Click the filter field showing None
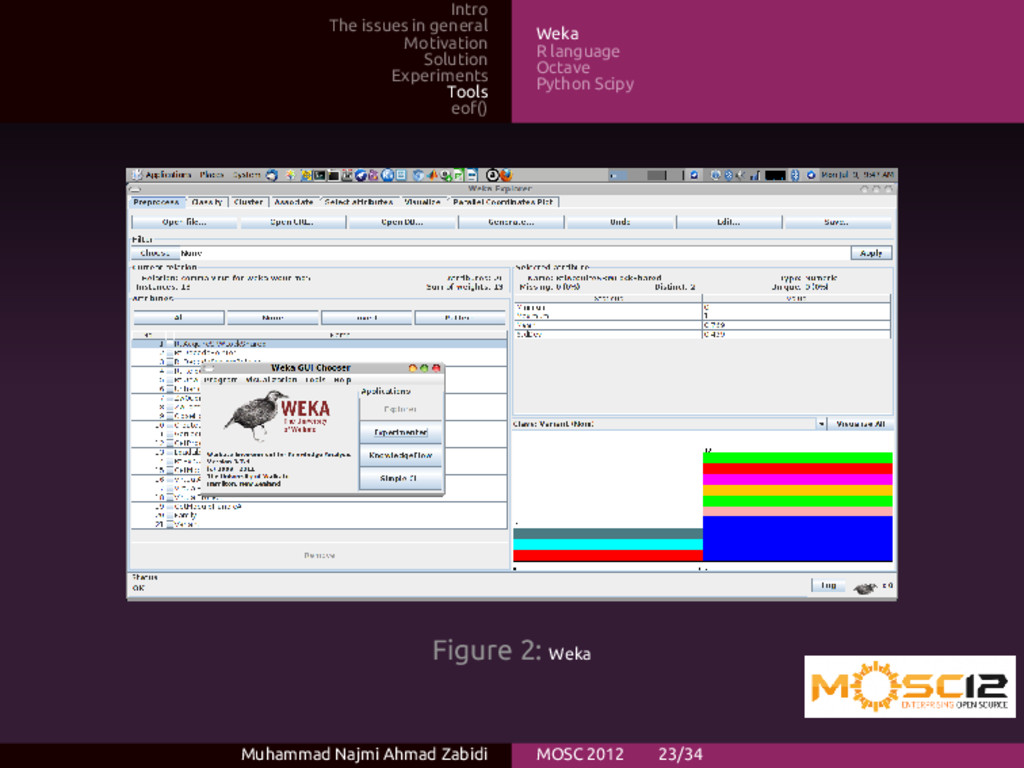Image resolution: width=1024 pixels, height=768 pixels. click(x=513, y=253)
